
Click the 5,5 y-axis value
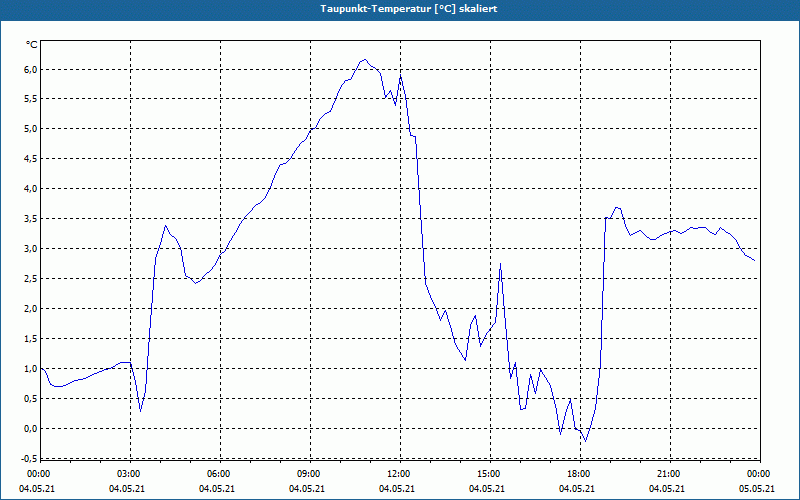31,98
